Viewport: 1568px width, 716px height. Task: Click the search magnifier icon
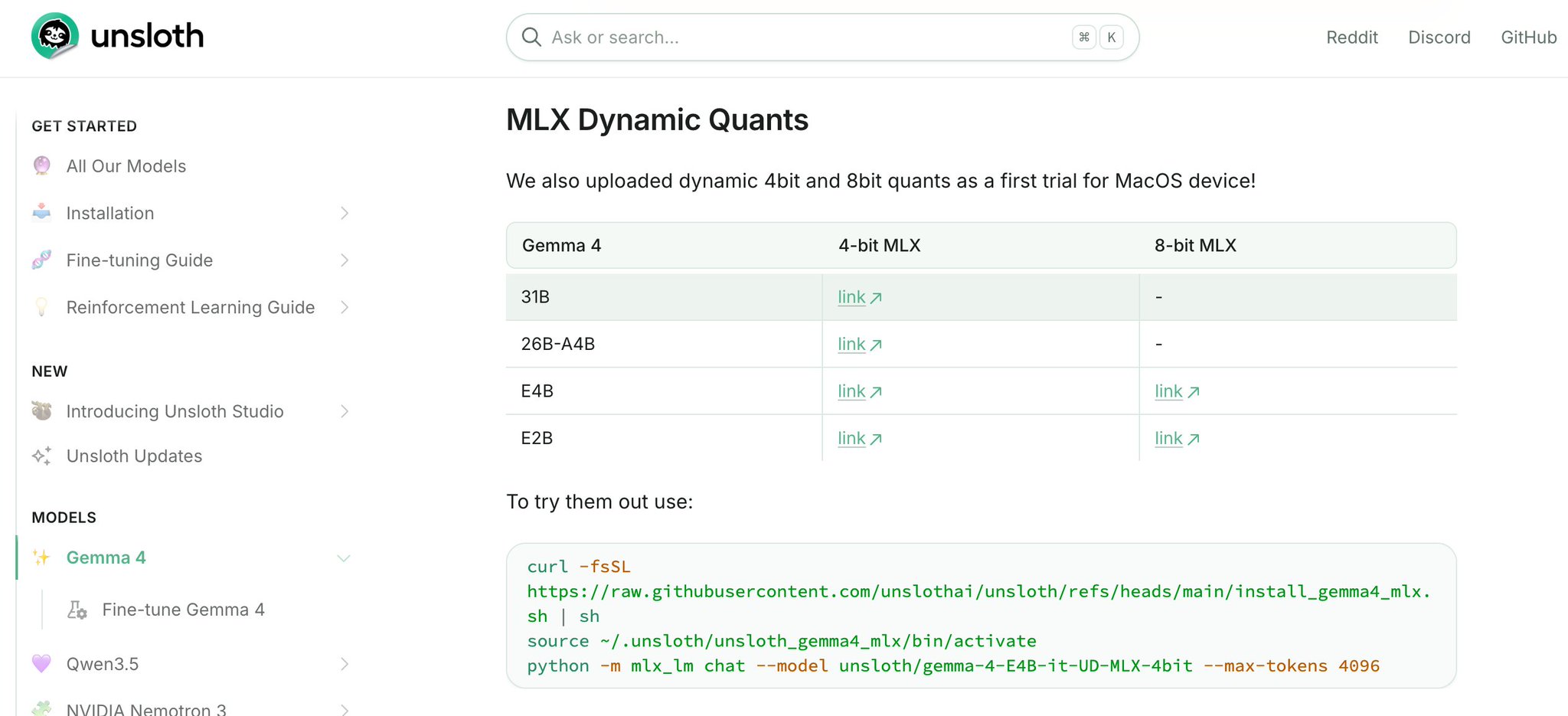[x=531, y=37]
